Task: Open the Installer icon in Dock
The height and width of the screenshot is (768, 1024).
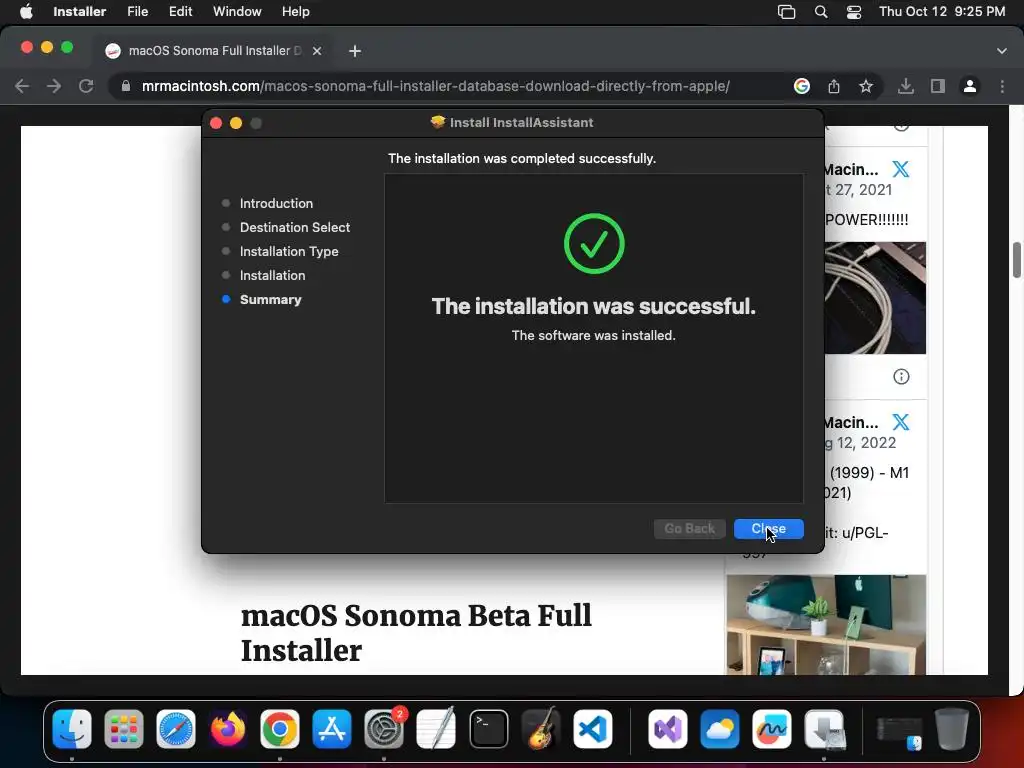Action: pyautogui.click(x=825, y=729)
